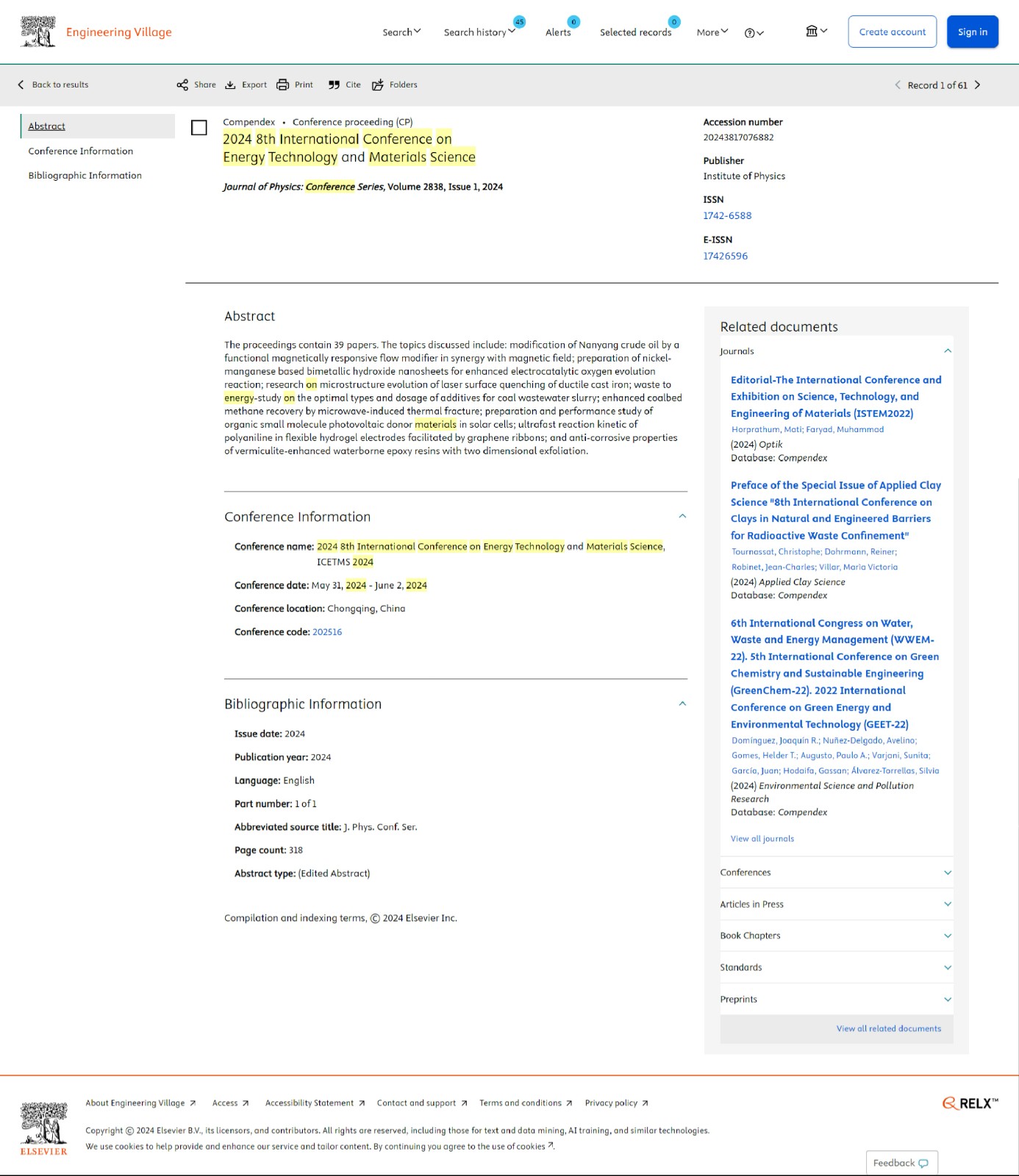Click the Cite quotation marks icon
This screenshot has width=1019, height=1176.
tap(334, 85)
